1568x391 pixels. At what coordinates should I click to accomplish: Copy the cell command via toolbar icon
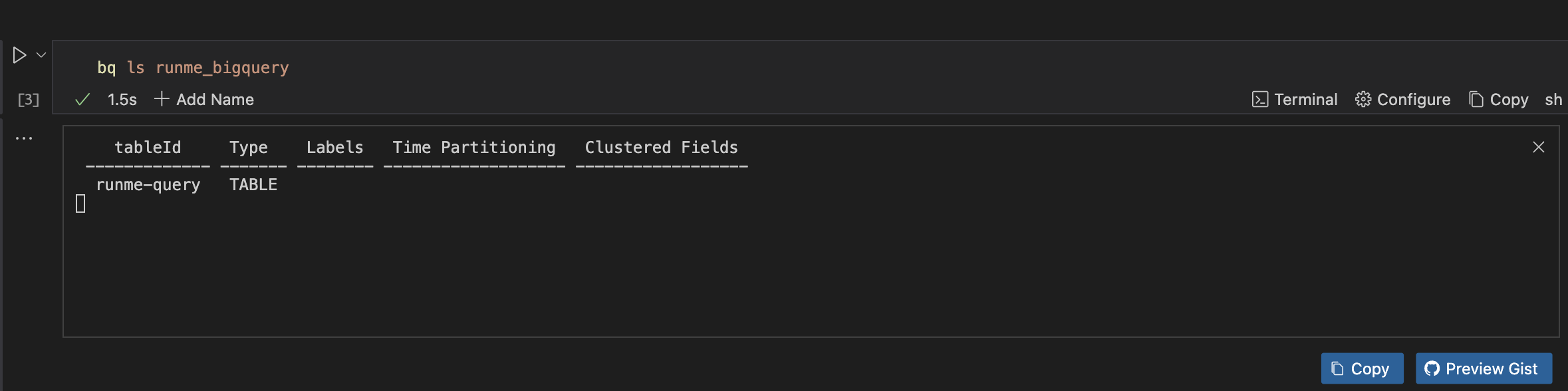[x=1476, y=98]
